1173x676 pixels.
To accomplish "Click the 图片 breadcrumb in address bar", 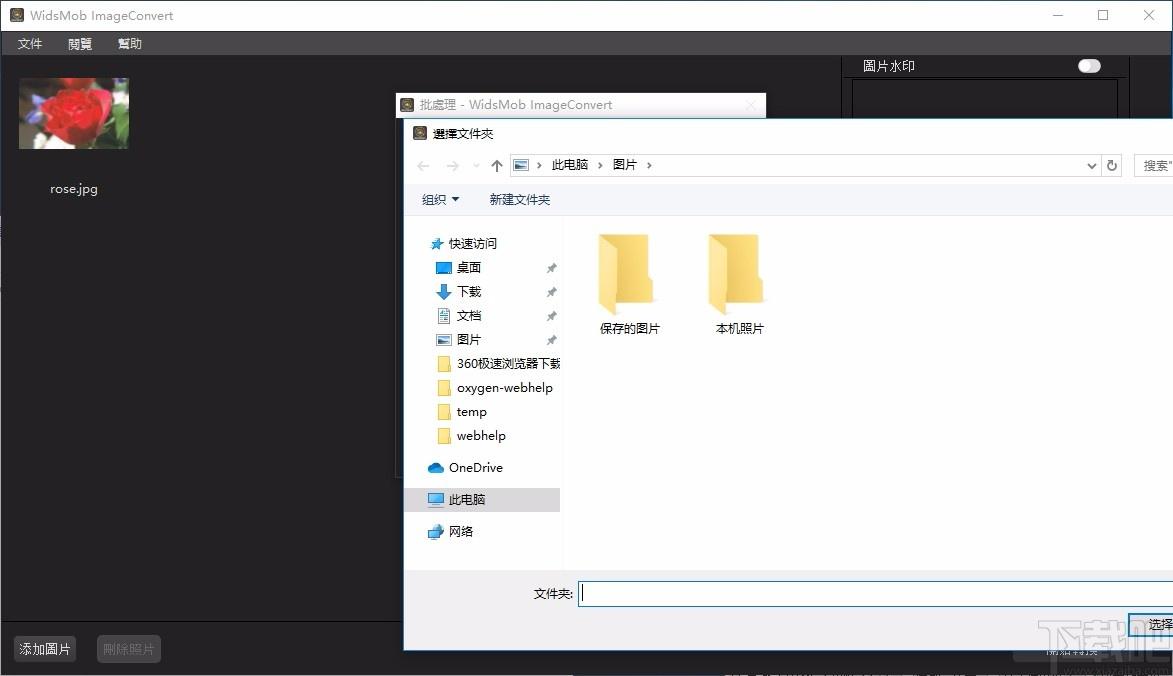I will pos(625,165).
